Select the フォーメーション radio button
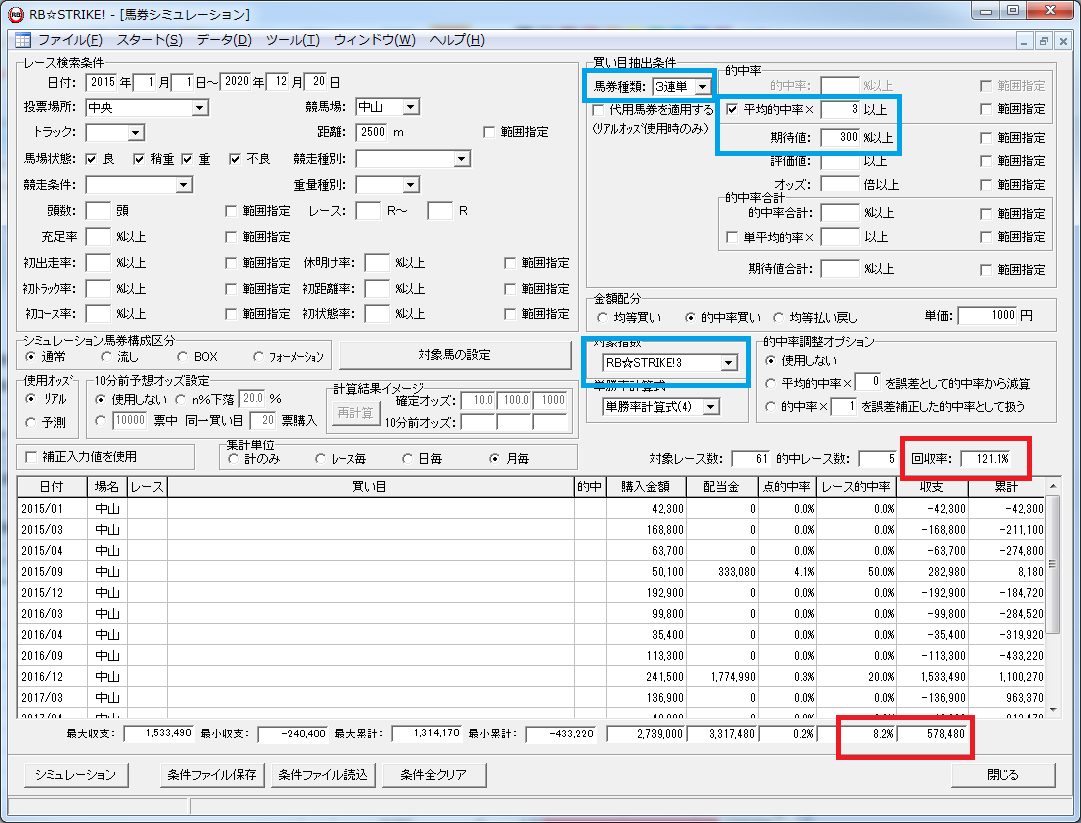Screen dimensions: 1081x823 pos(259,356)
